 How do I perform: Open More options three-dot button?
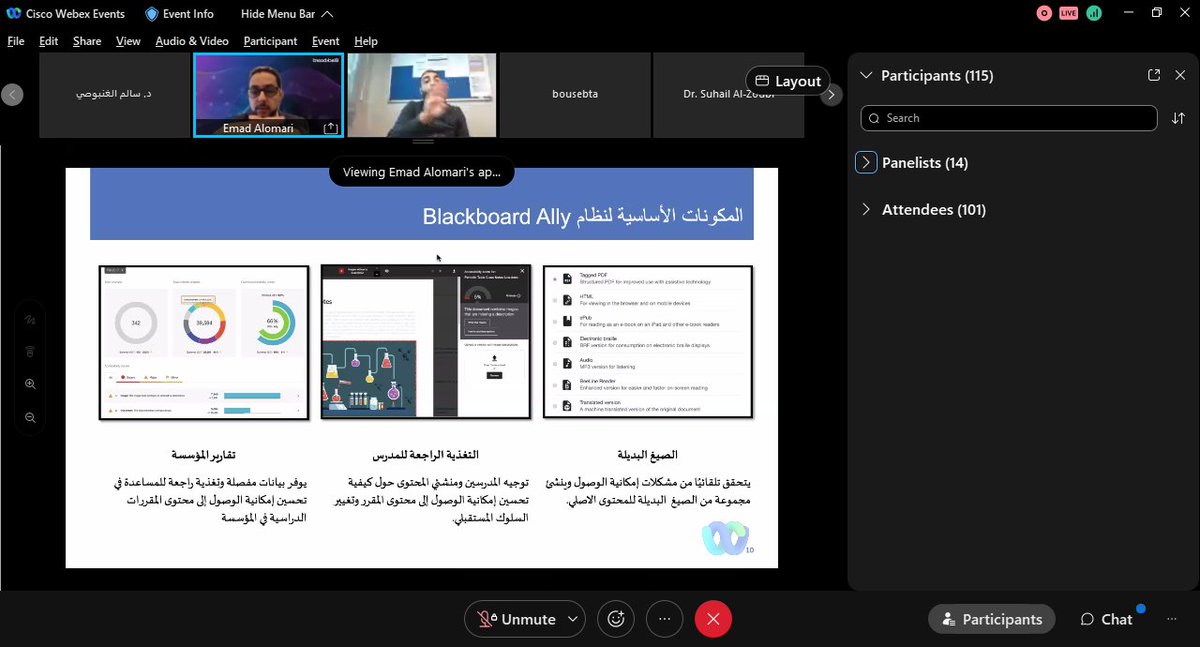click(x=664, y=619)
